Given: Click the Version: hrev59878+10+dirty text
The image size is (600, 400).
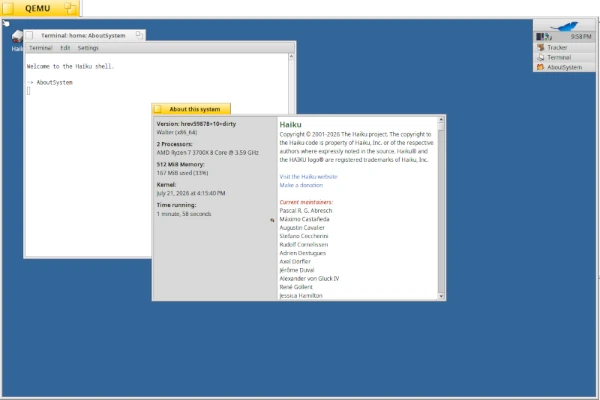Looking at the screenshot, I should [196, 124].
